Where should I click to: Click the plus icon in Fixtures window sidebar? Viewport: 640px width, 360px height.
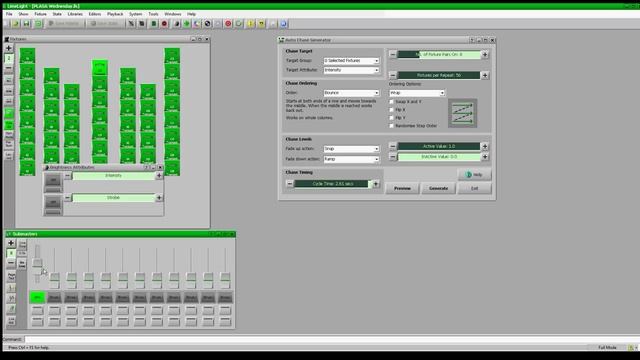click(x=9, y=48)
